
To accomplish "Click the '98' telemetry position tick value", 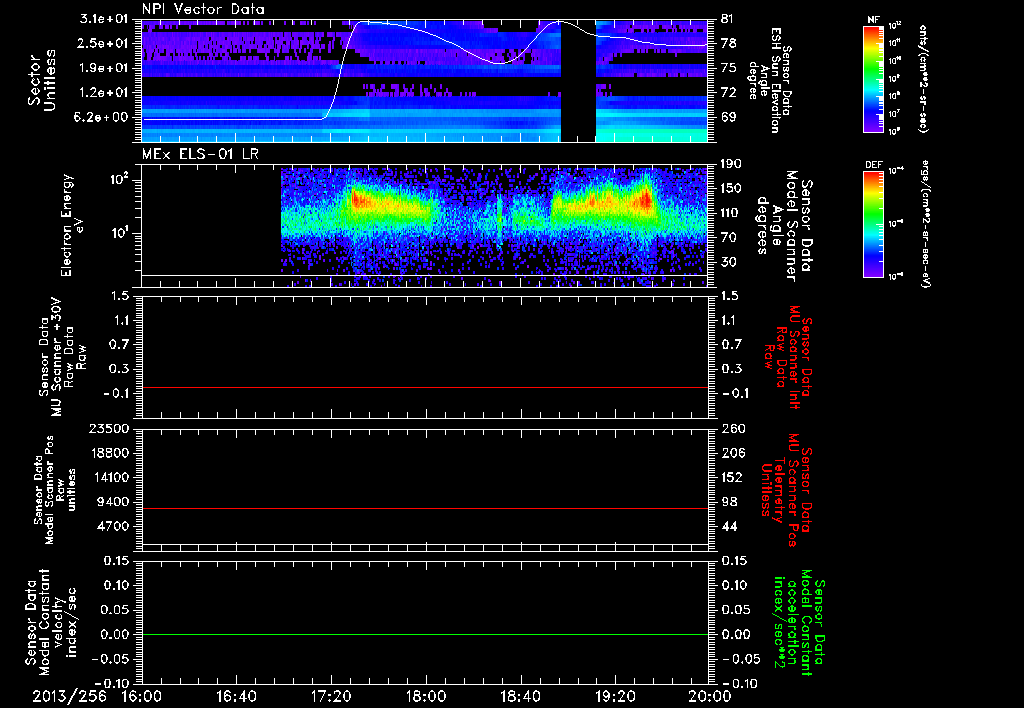I will 729,502.
